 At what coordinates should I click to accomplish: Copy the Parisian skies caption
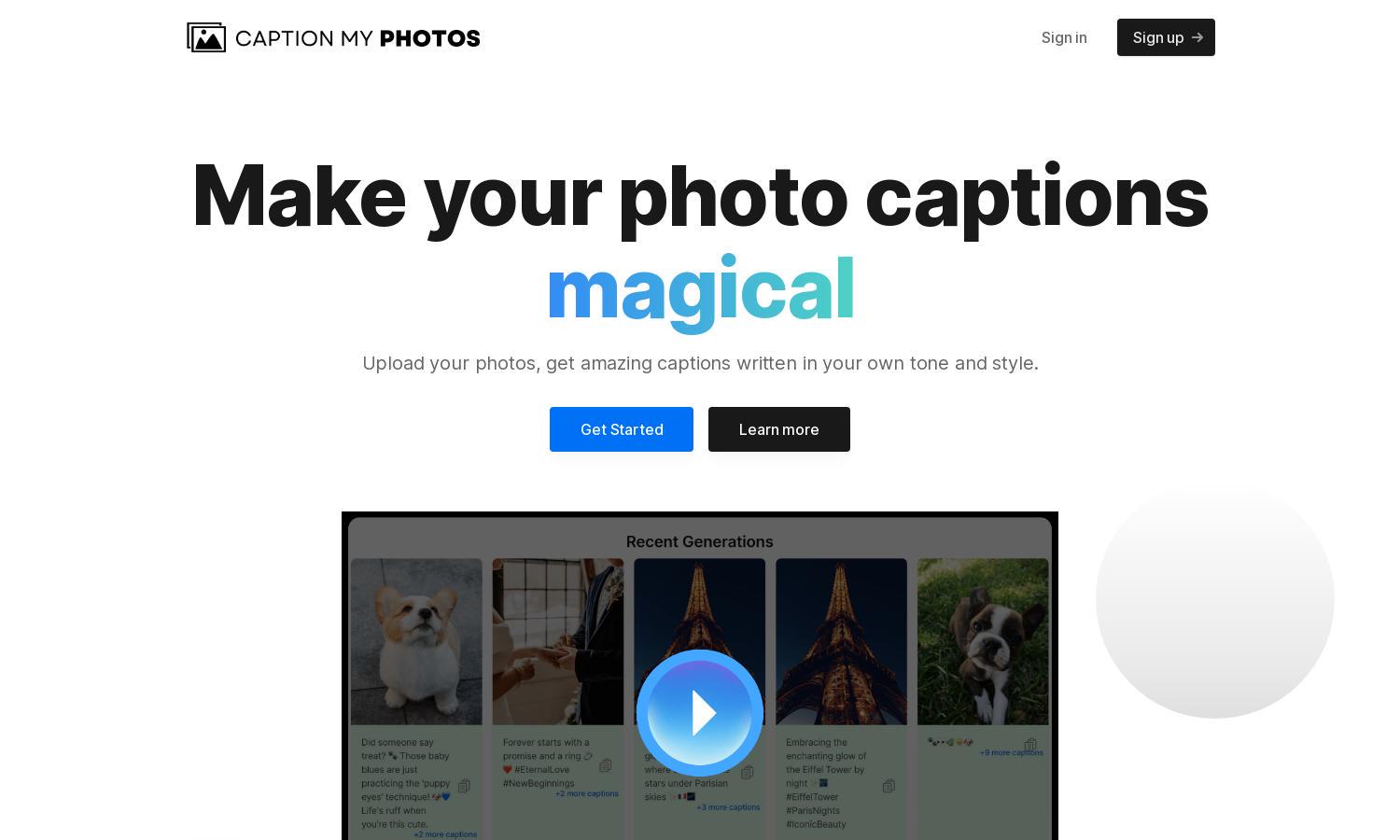click(x=747, y=772)
